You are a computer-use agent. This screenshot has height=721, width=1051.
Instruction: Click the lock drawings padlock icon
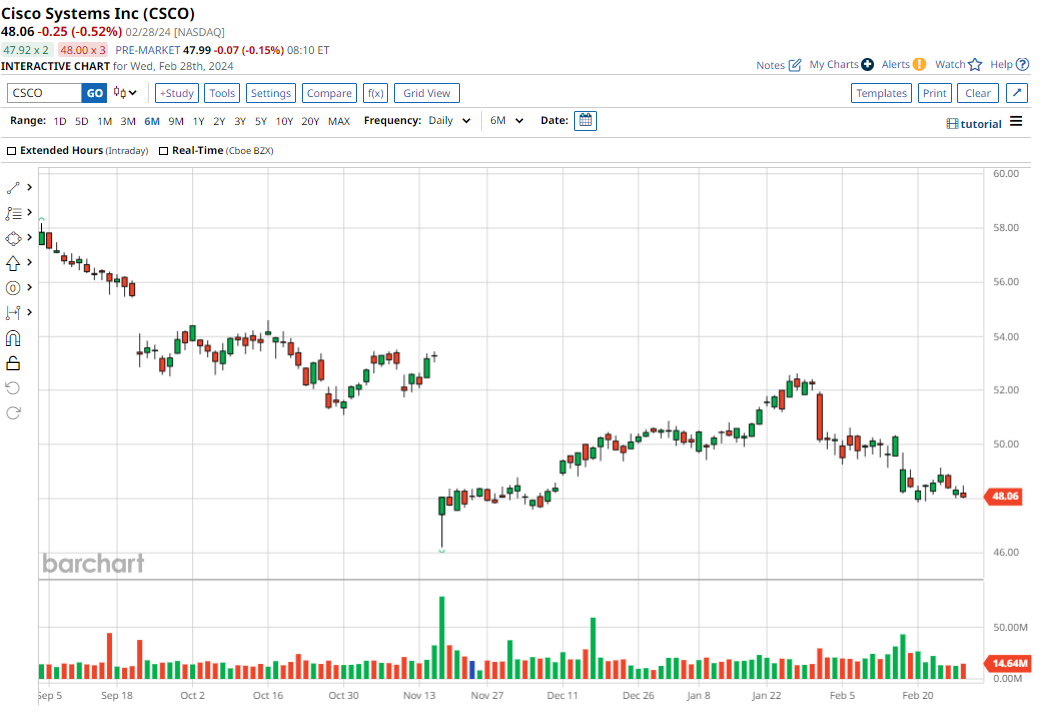pyautogui.click(x=14, y=363)
